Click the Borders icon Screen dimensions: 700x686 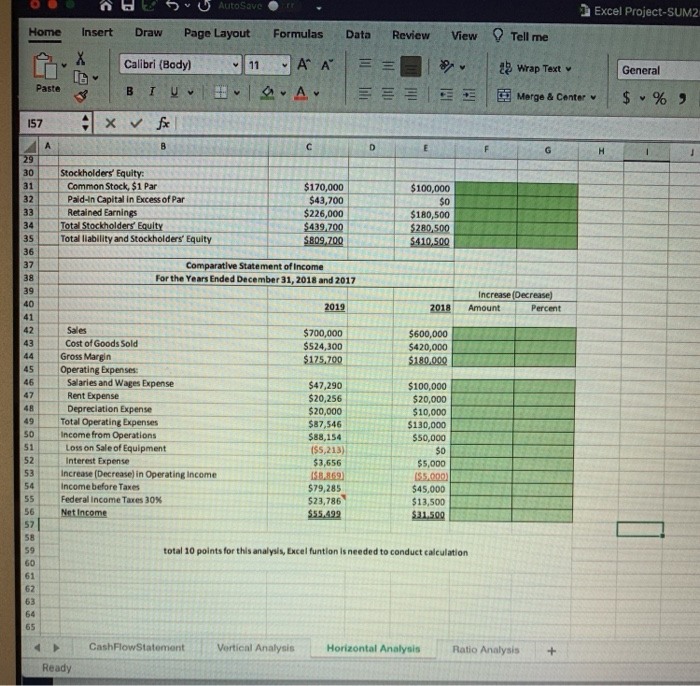coord(221,92)
